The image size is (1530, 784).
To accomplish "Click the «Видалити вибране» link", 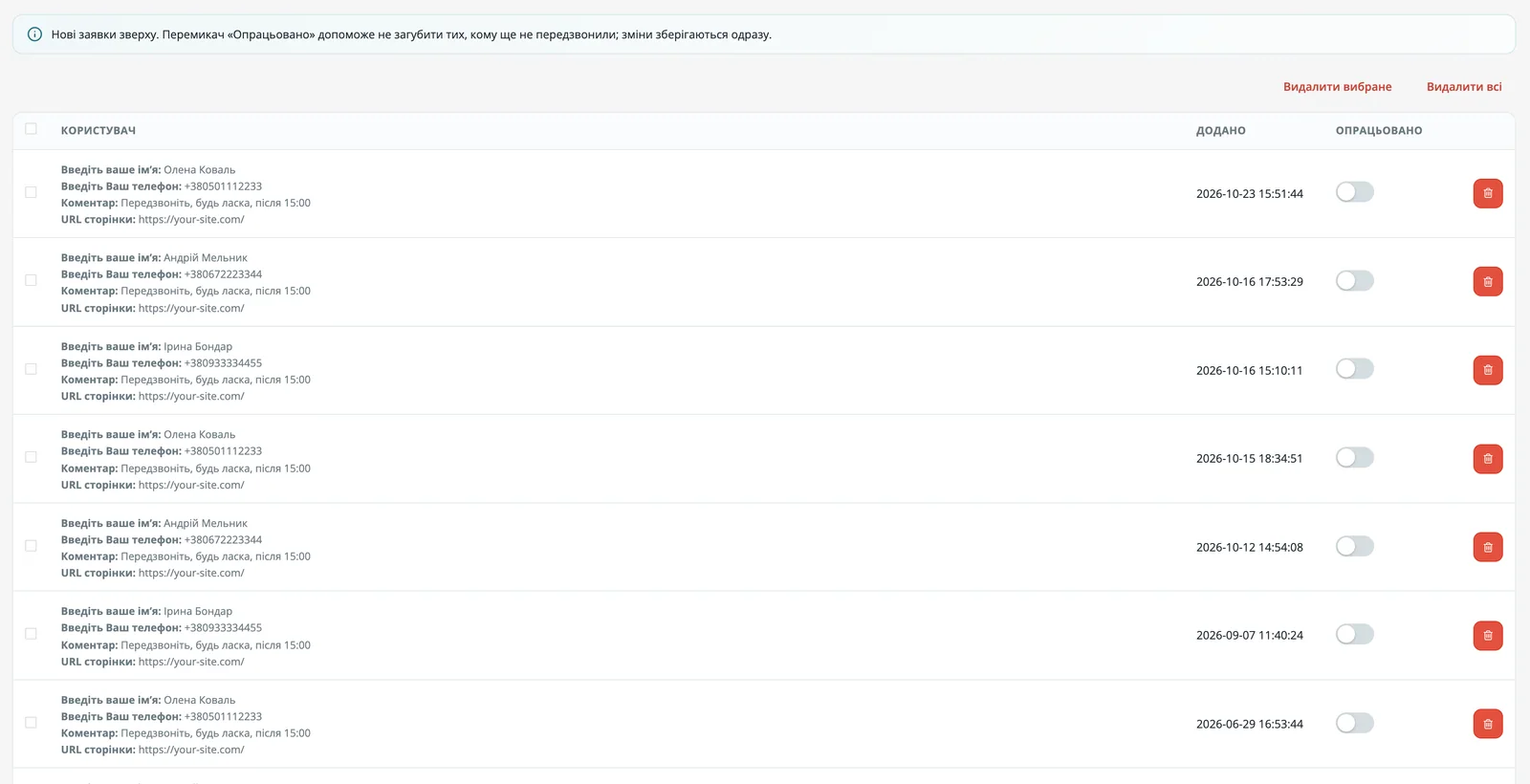I will click(x=1337, y=87).
